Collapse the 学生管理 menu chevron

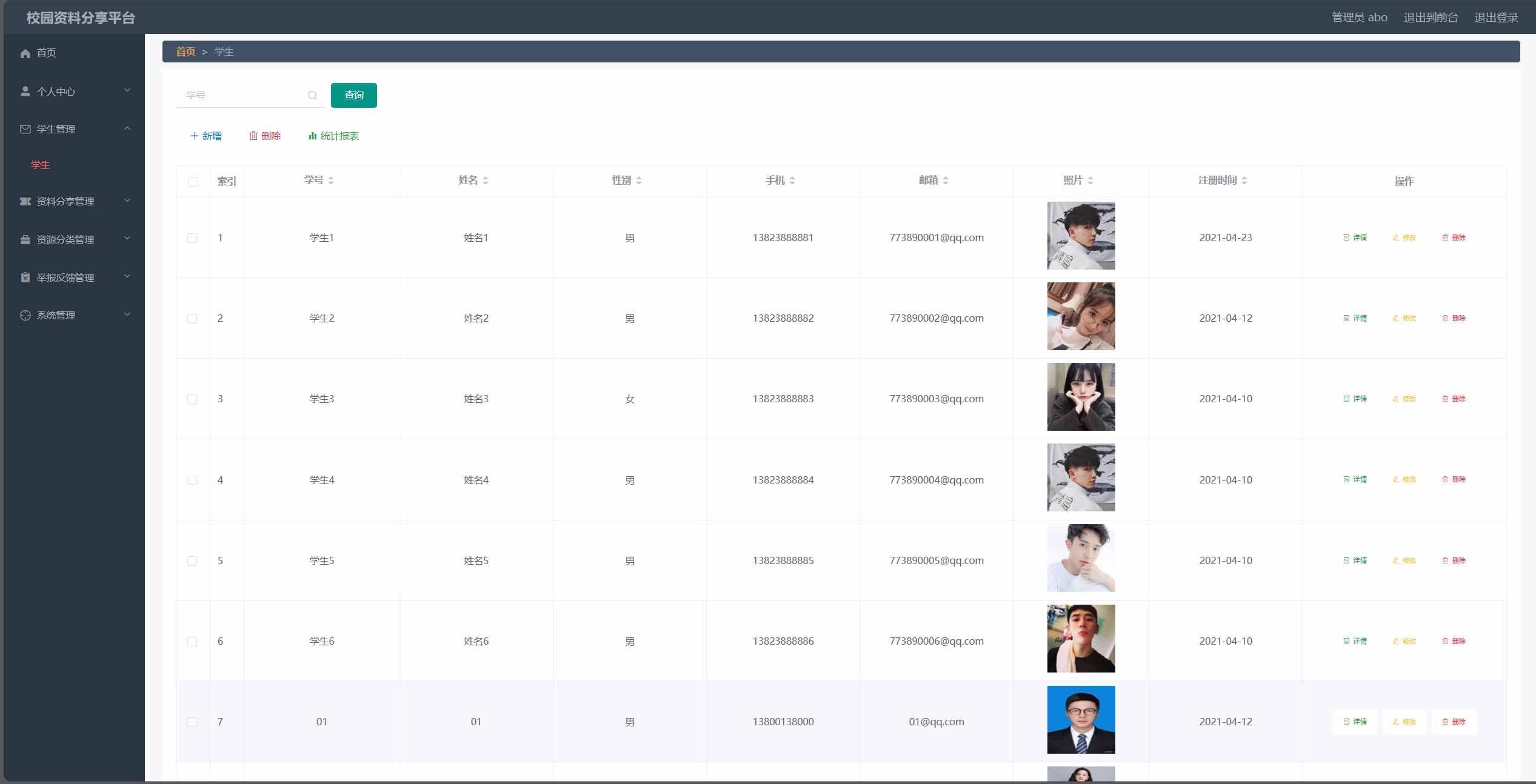point(127,128)
